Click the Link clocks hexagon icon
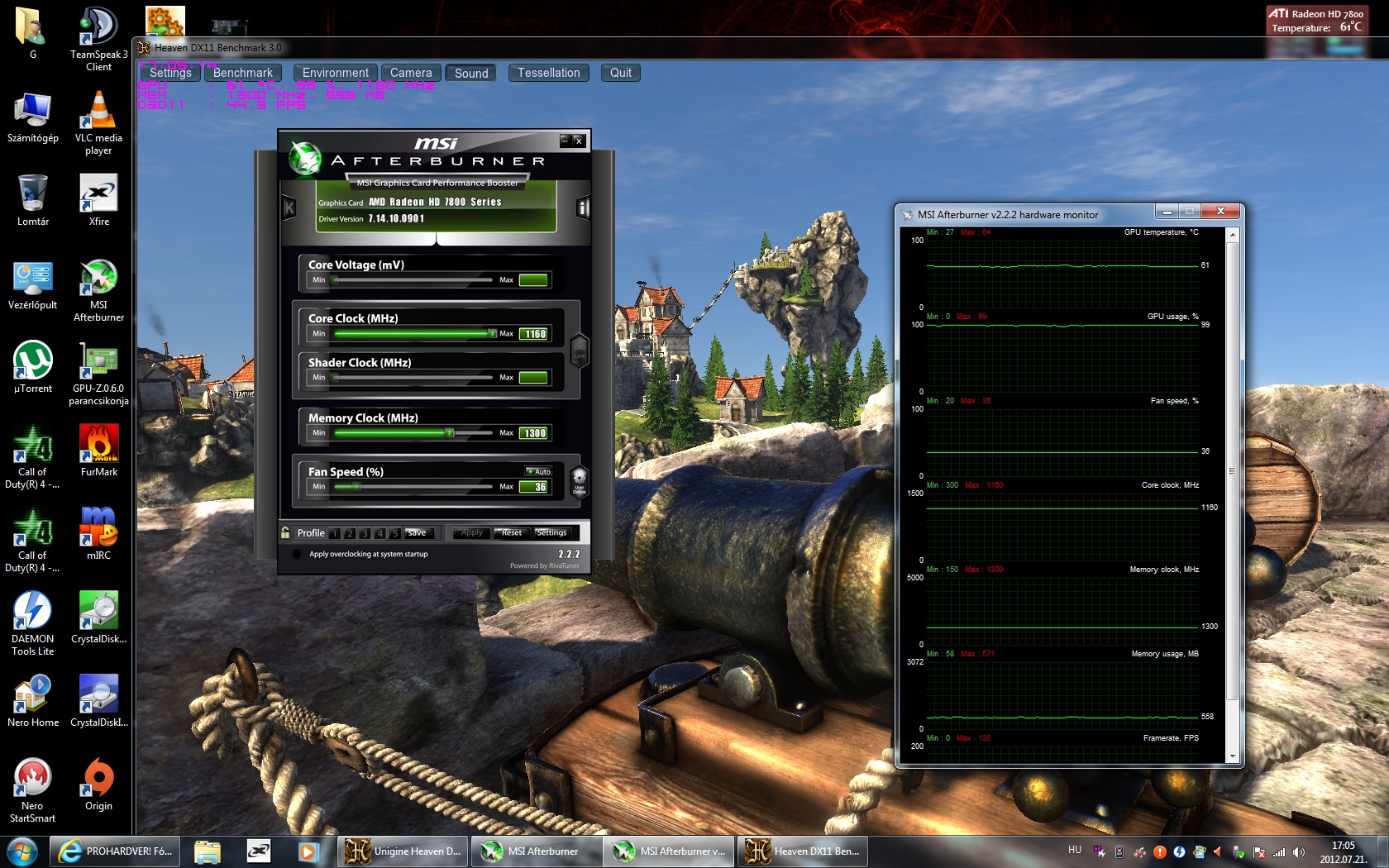Image resolution: width=1389 pixels, height=868 pixels. click(580, 351)
